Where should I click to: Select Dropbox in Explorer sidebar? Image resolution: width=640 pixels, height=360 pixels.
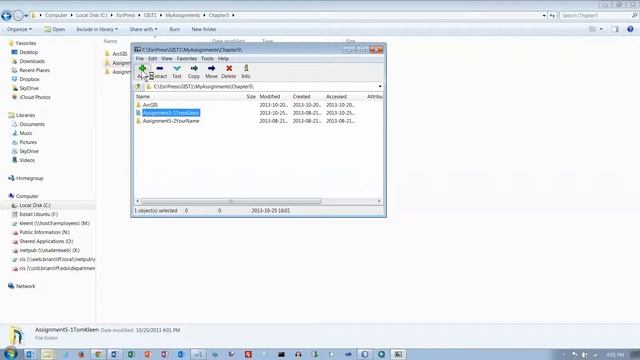tap(29, 79)
